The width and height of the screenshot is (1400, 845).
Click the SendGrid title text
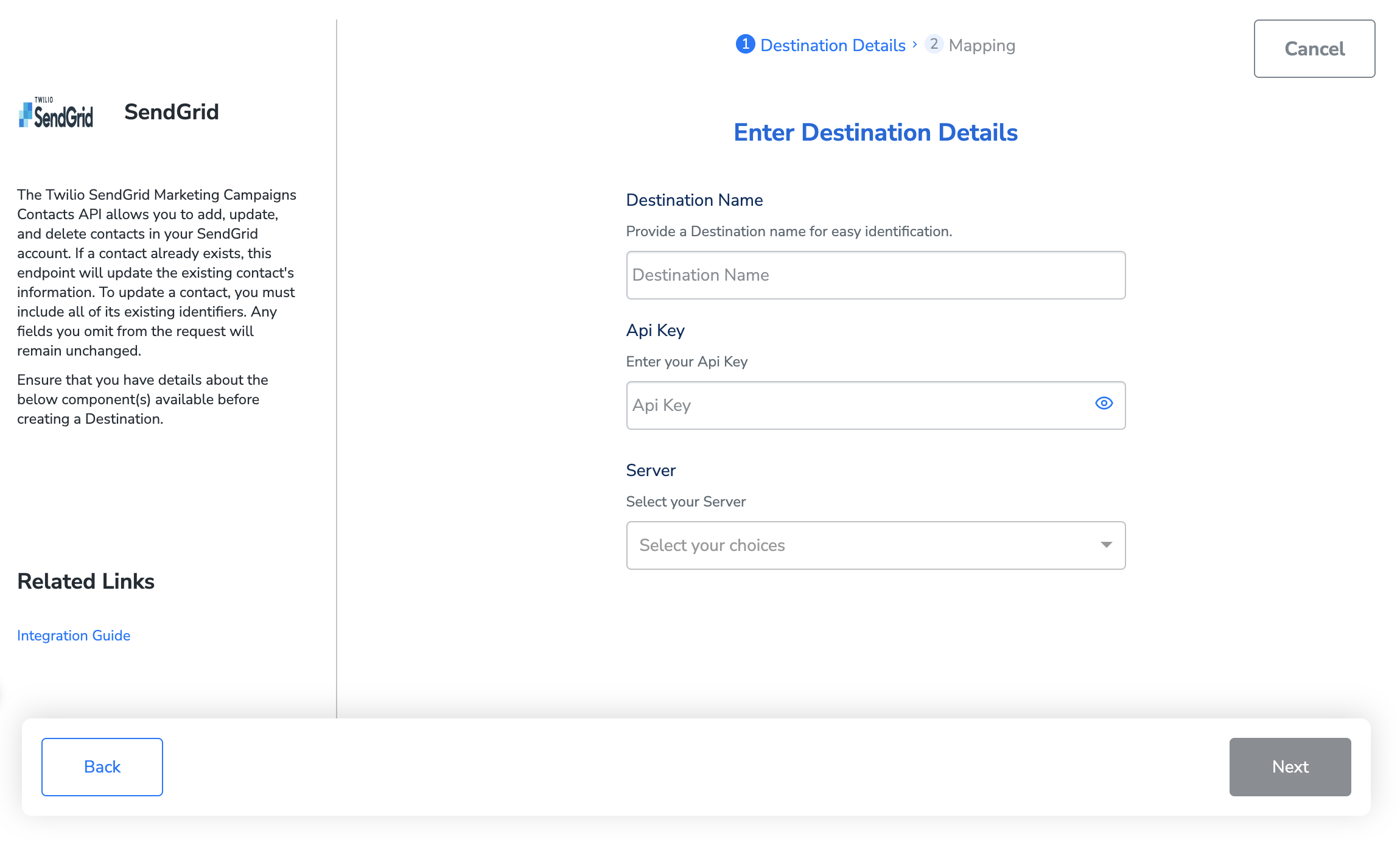tap(171, 112)
